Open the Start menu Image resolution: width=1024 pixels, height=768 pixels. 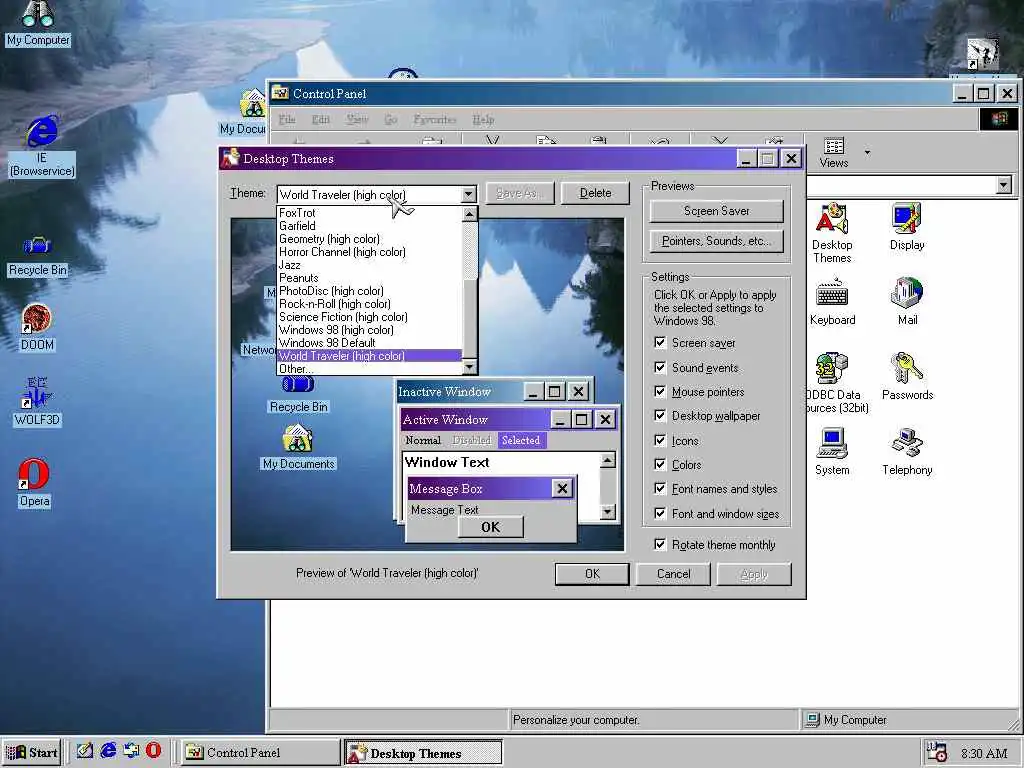33,752
